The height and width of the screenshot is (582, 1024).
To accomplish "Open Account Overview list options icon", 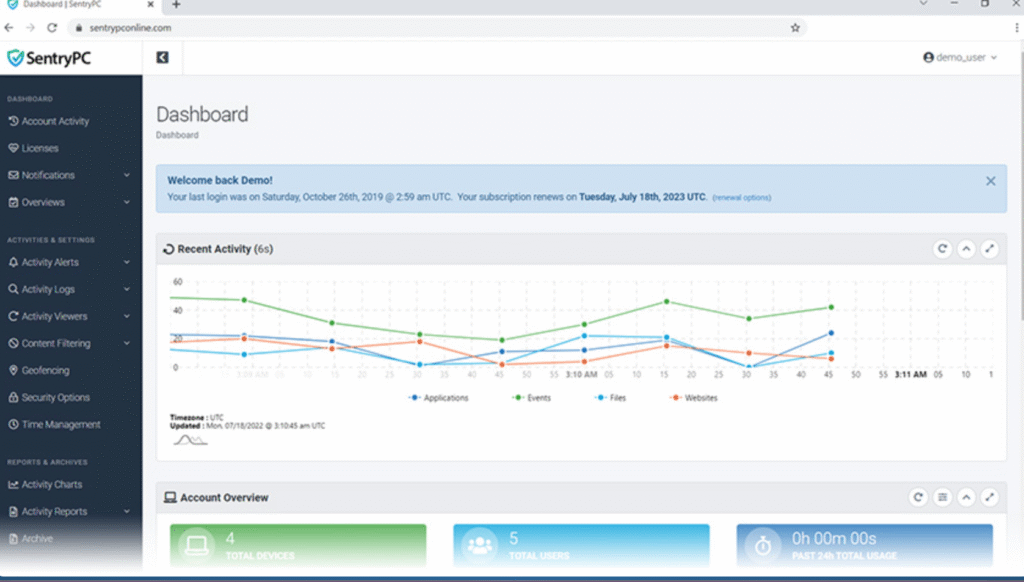I will [942, 498].
